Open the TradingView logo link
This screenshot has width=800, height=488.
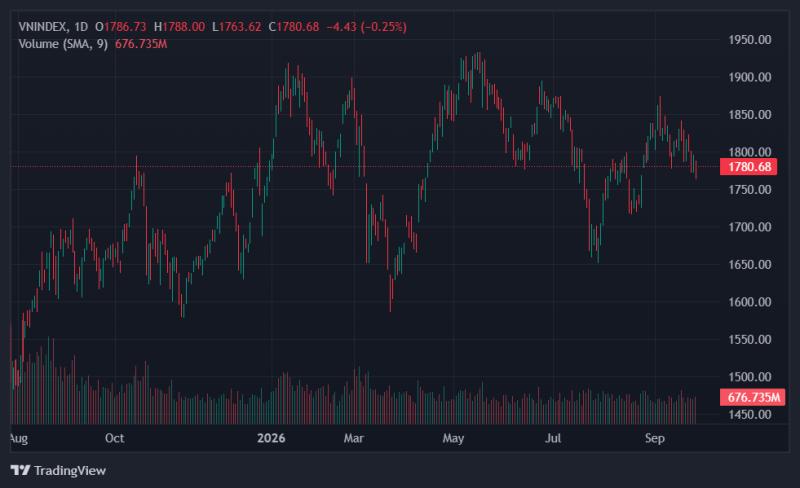58,470
